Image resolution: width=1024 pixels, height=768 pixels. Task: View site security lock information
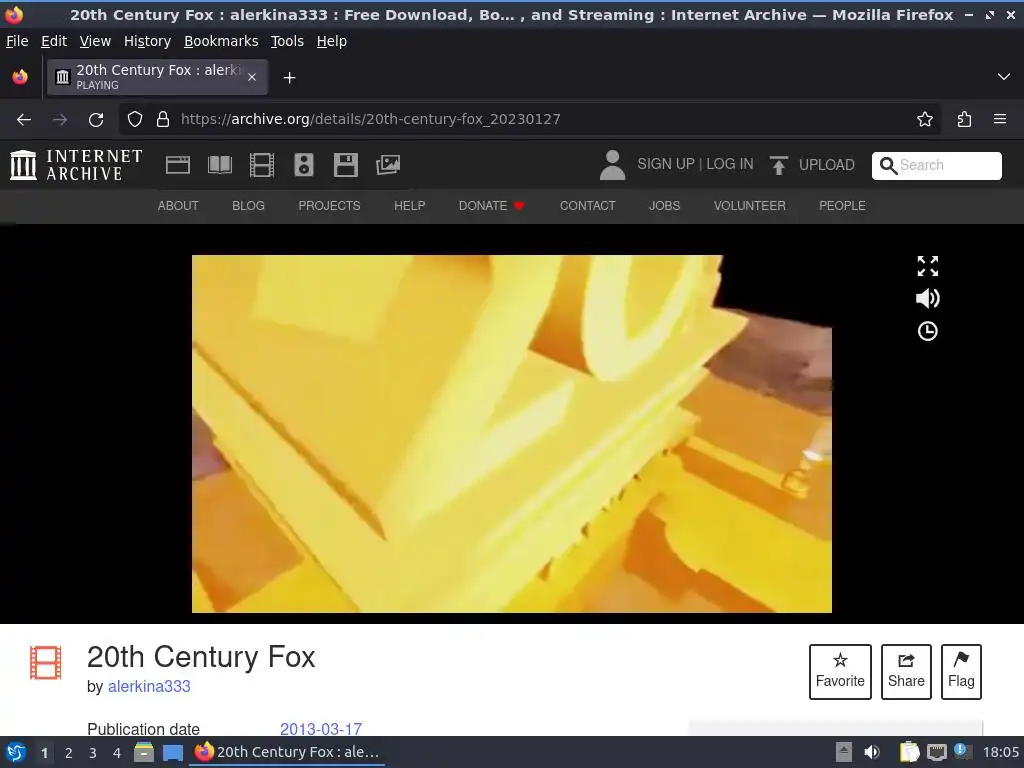tap(163, 119)
